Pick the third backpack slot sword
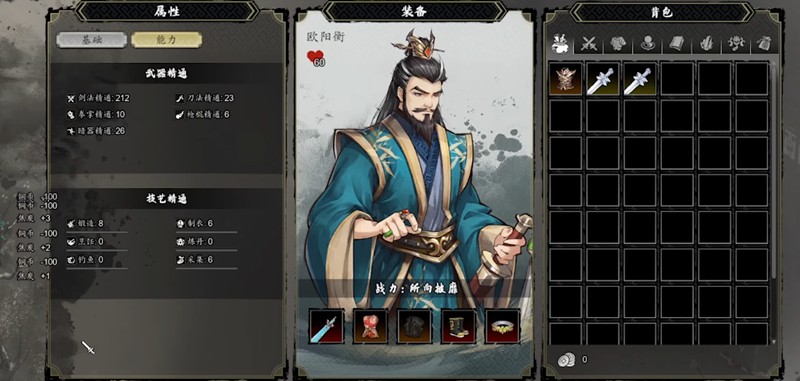The height and width of the screenshot is (381, 800). click(x=640, y=79)
